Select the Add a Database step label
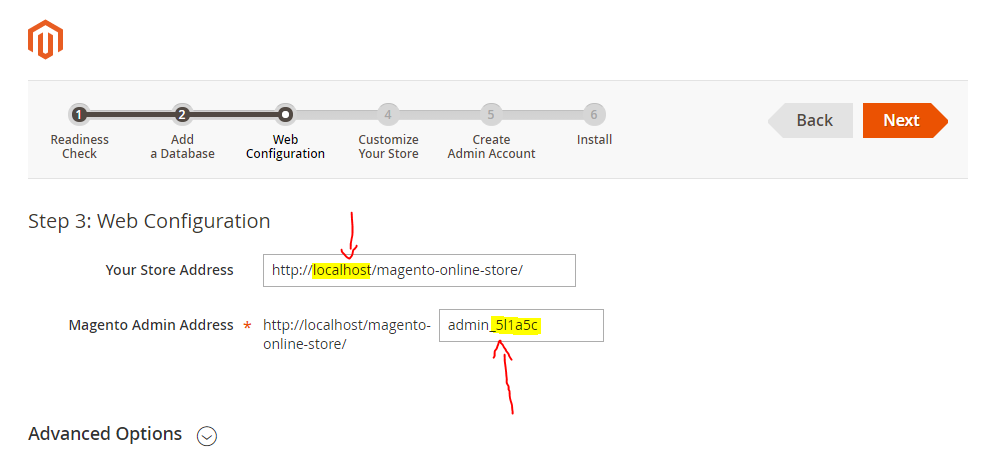The height and width of the screenshot is (459, 985). click(x=182, y=147)
